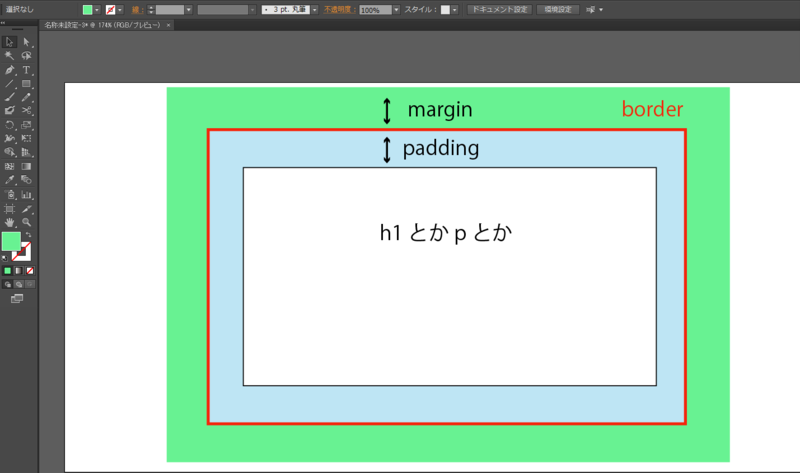Screen dimensions: 800x473
Task: Select the Gradient tool
Action: [26, 166]
